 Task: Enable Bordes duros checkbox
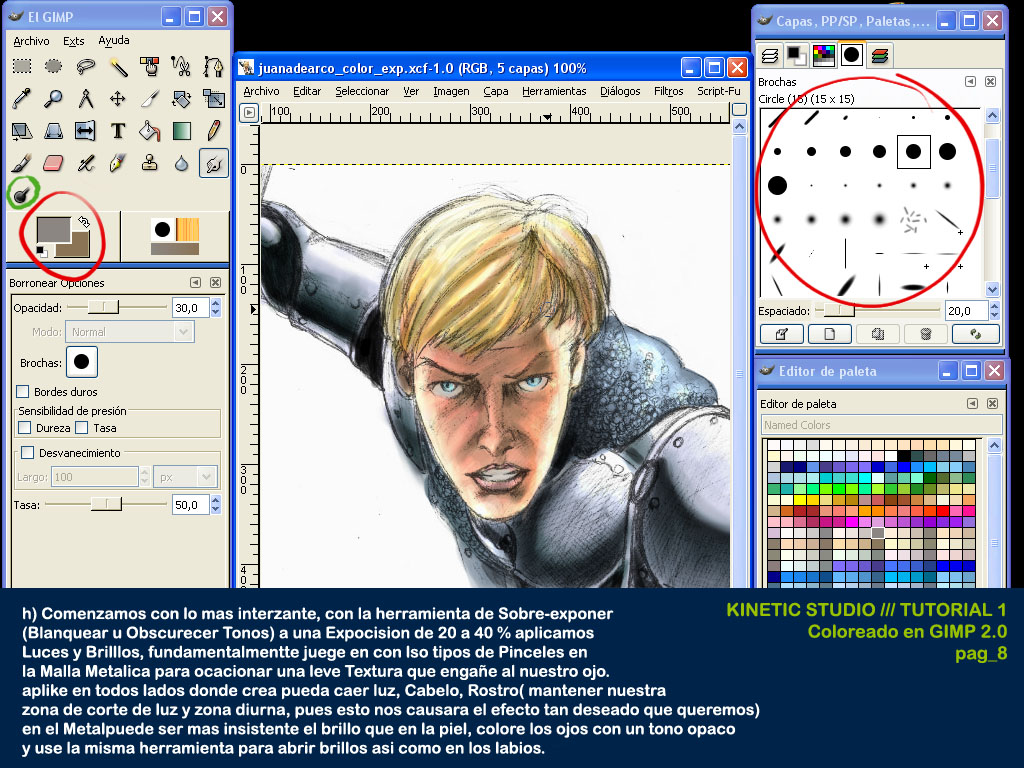[23, 392]
